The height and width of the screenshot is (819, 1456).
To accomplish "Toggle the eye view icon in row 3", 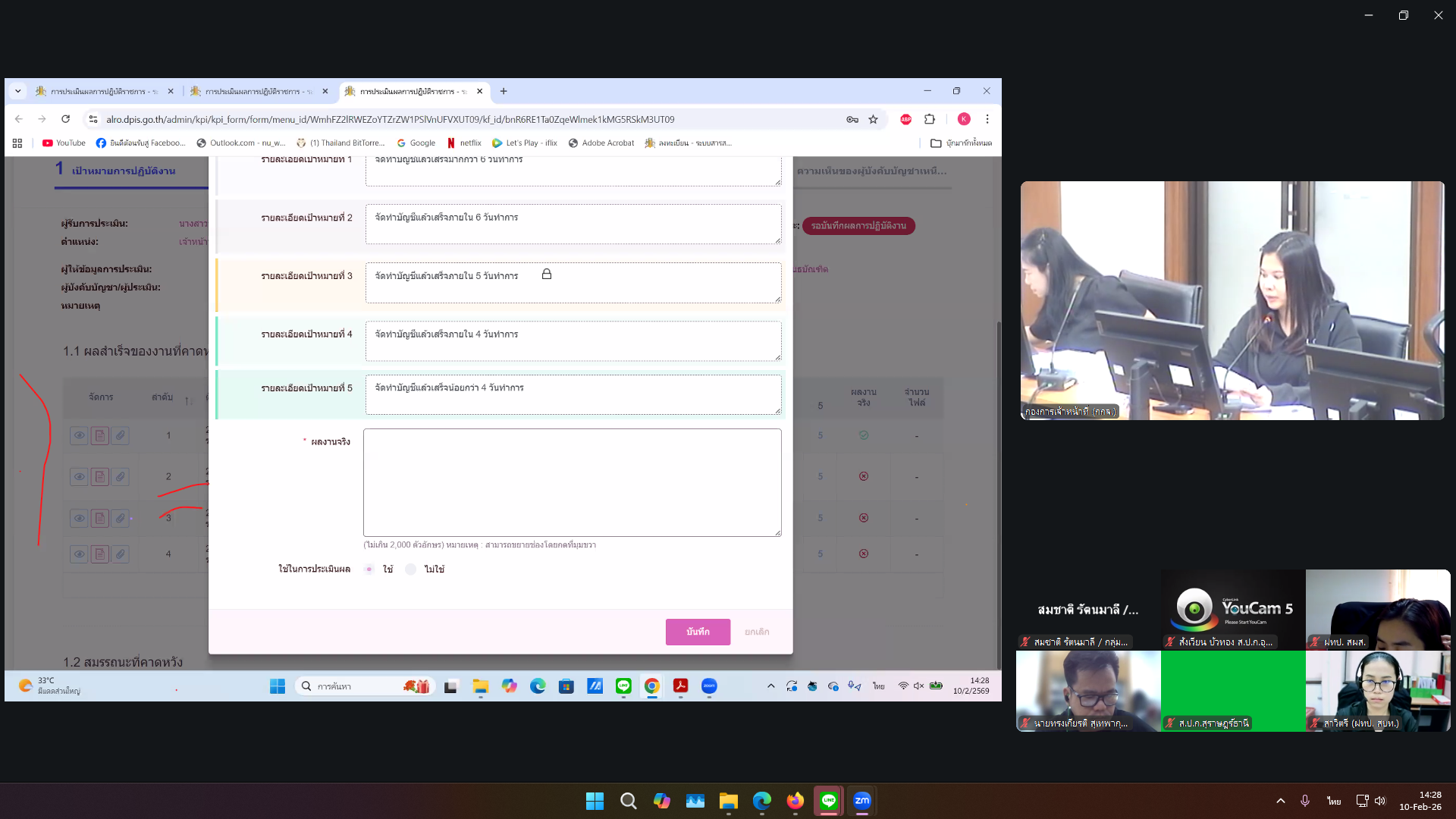I will 79,519.
